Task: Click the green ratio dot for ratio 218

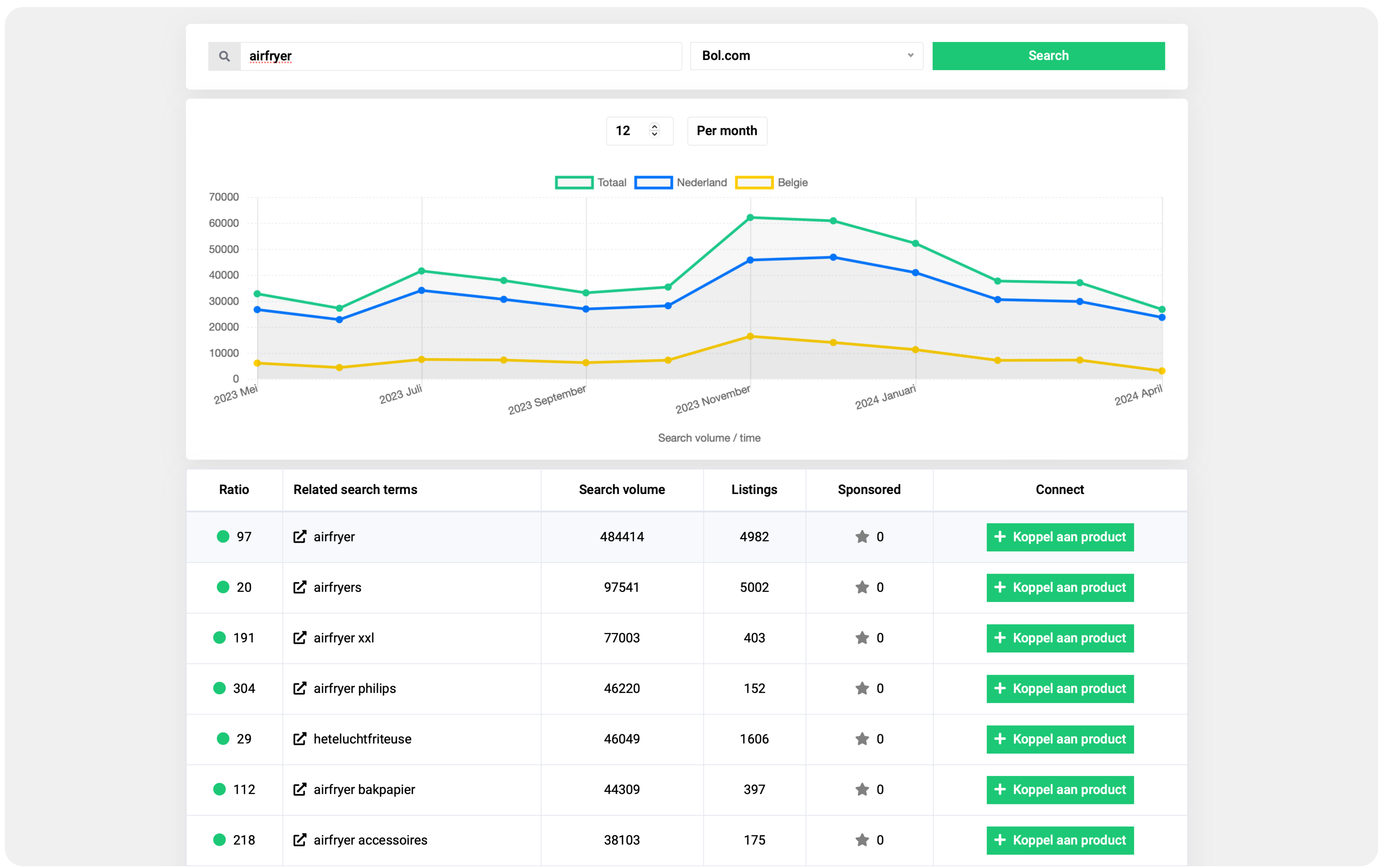Action: 219,839
